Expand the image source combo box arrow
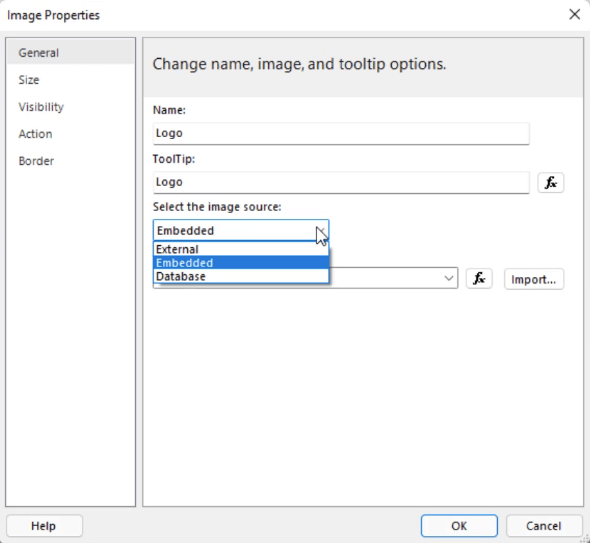Viewport: 590px width, 543px height. (321, 230)
